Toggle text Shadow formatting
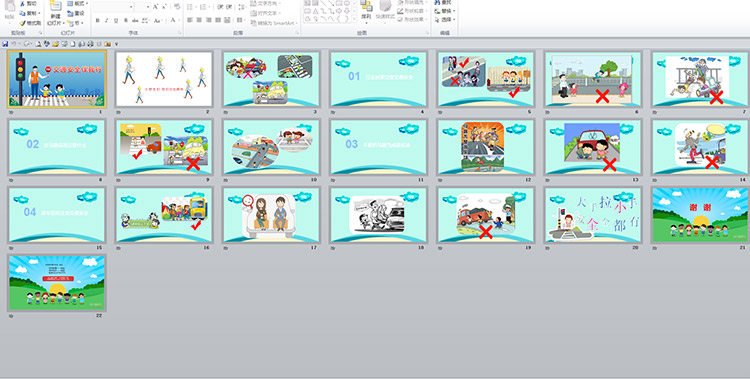 point(126,20)
